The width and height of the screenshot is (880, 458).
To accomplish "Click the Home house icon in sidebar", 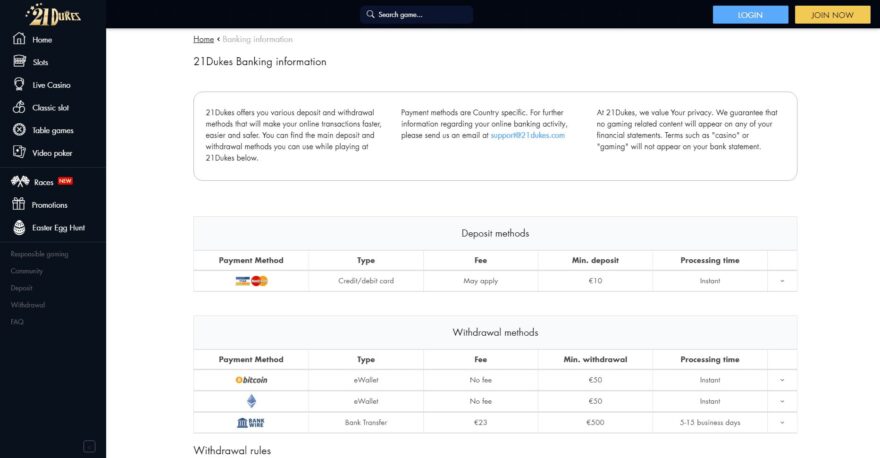I will point(19,39).
